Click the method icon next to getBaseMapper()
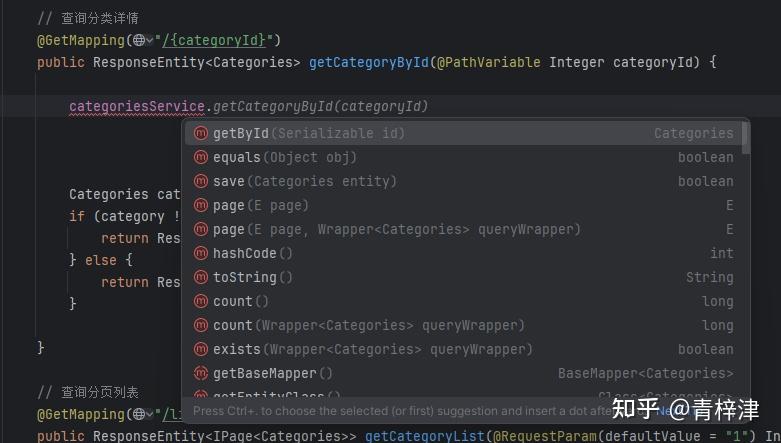Viewport: 781px width, 443px height. [x=200, y=373]
